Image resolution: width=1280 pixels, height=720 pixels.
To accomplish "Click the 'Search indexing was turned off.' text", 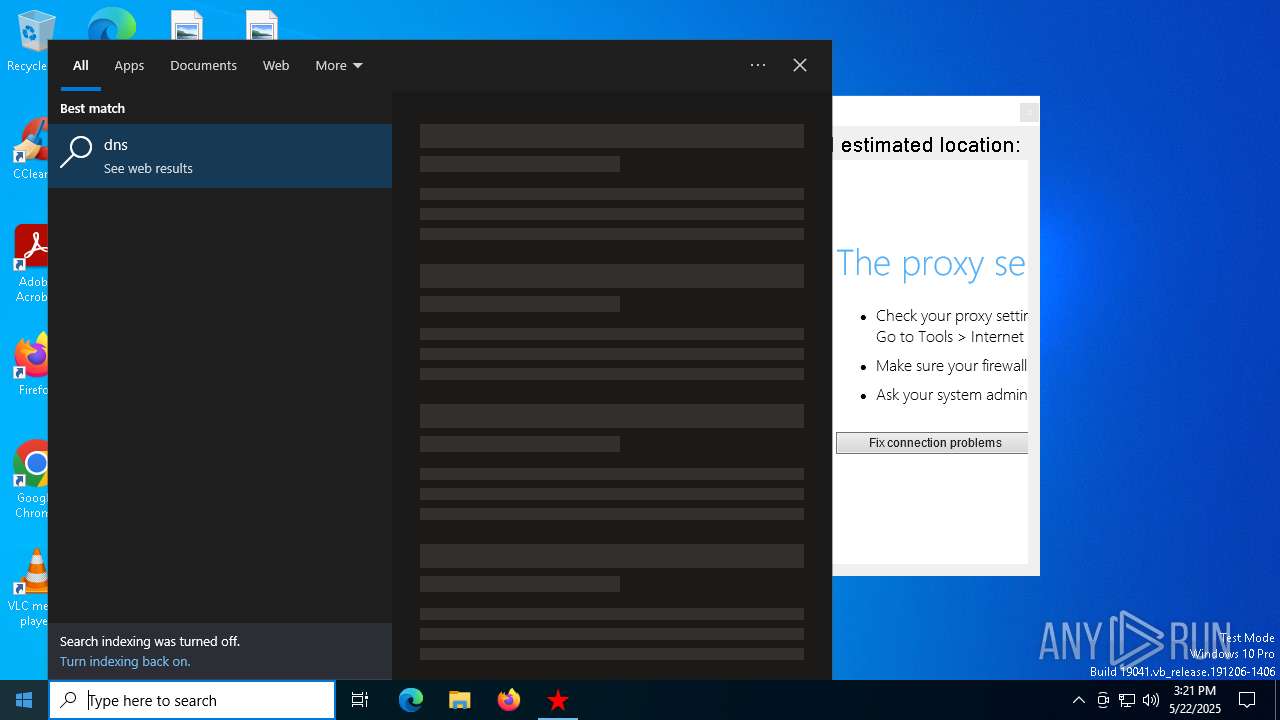I will [150, 642].
